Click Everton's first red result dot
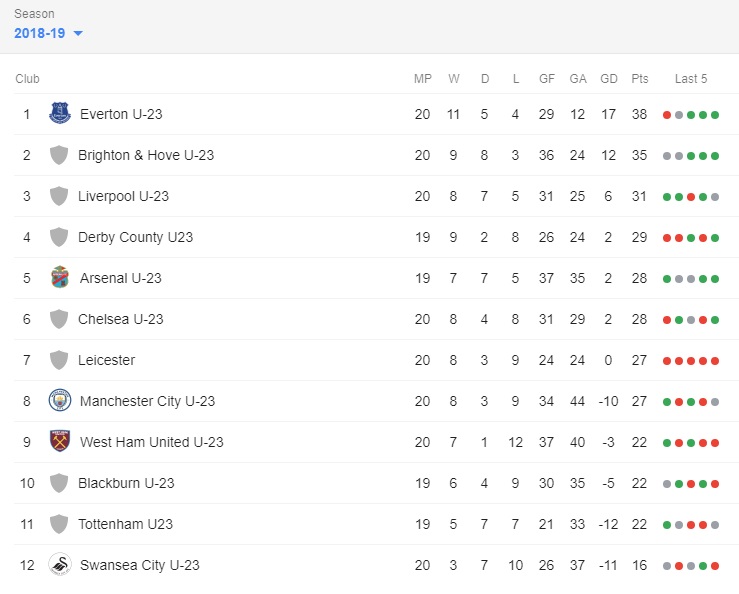Screen dimensions: 739x594 point(667,115)
